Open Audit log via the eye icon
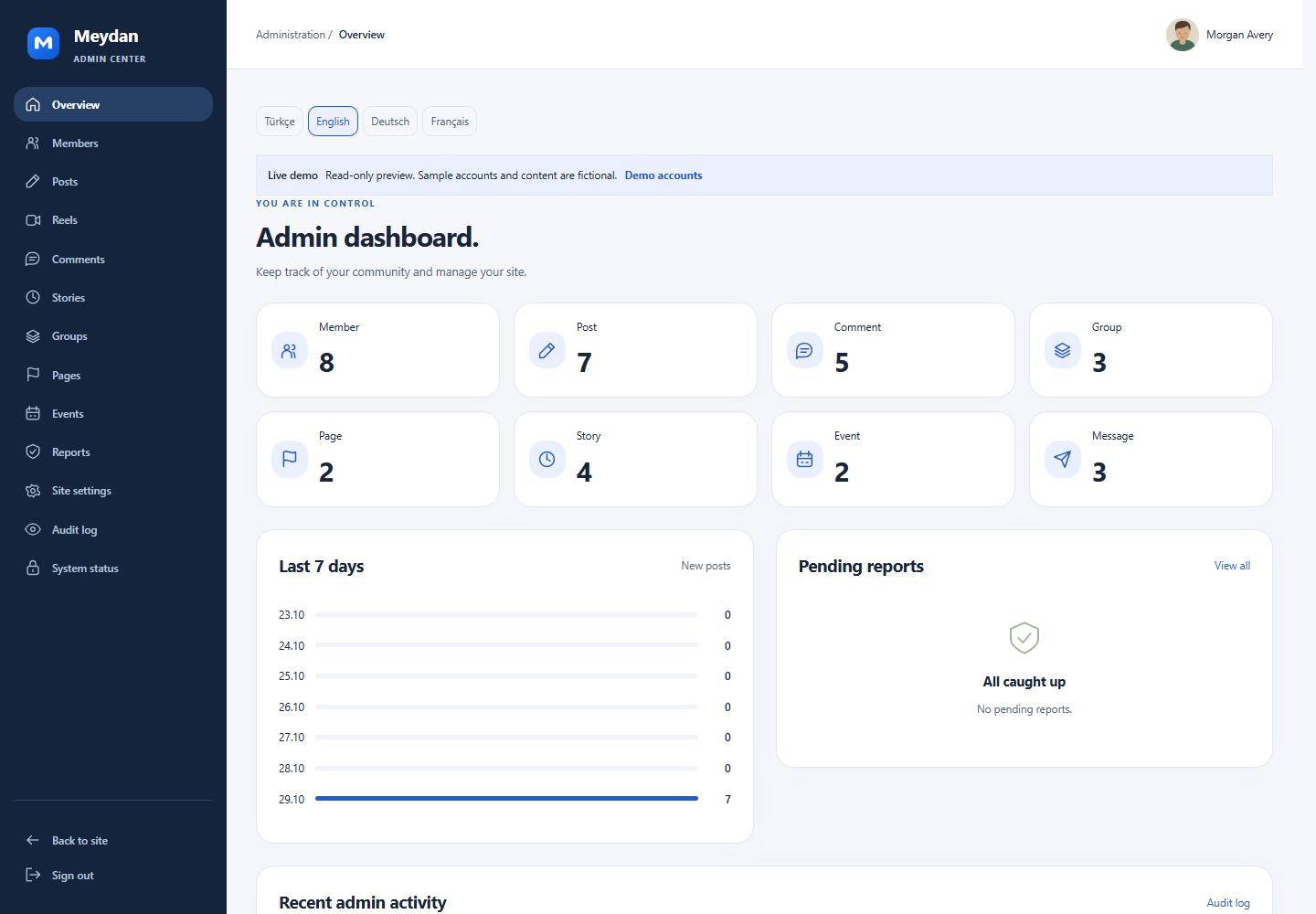The image size is (1316, 914). pos(33,530)
